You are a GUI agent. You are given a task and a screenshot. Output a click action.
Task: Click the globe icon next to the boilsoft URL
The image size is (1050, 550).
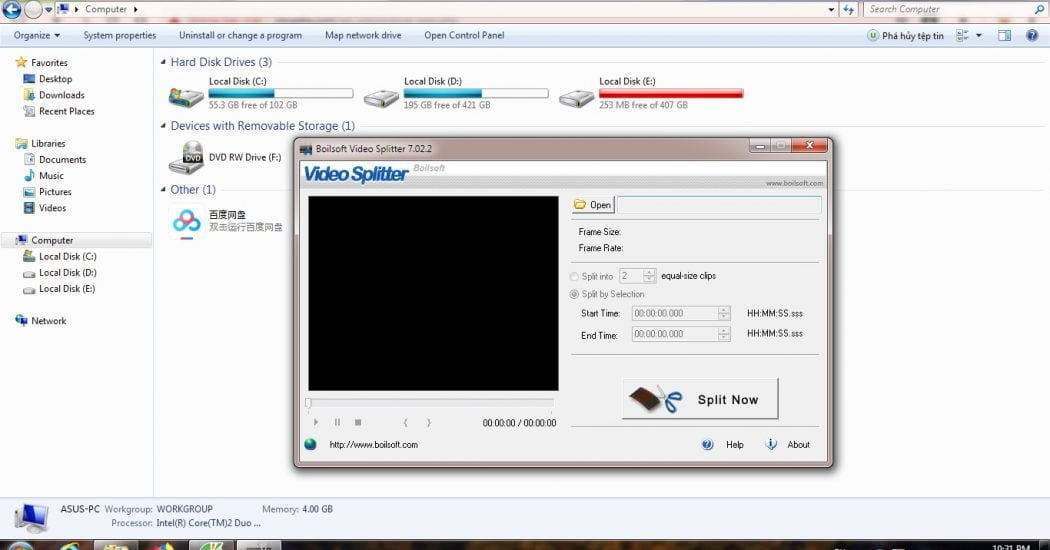[311, 444]
